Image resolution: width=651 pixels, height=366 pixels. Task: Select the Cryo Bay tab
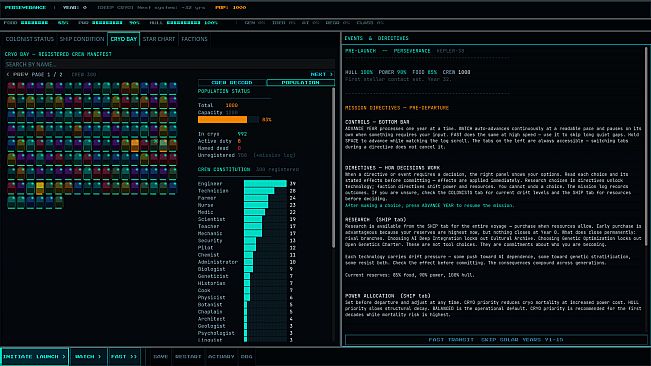(x=123, y=39)
